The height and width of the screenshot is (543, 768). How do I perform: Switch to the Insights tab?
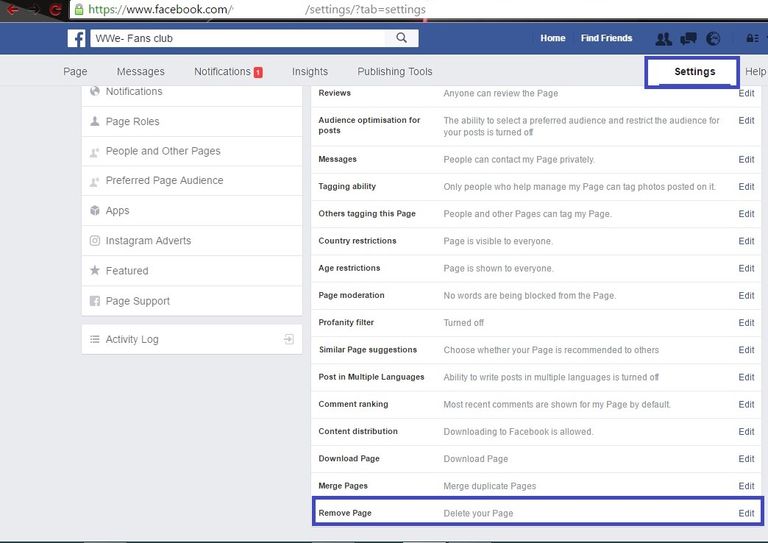pyautogui.click(x=309, y=72)
